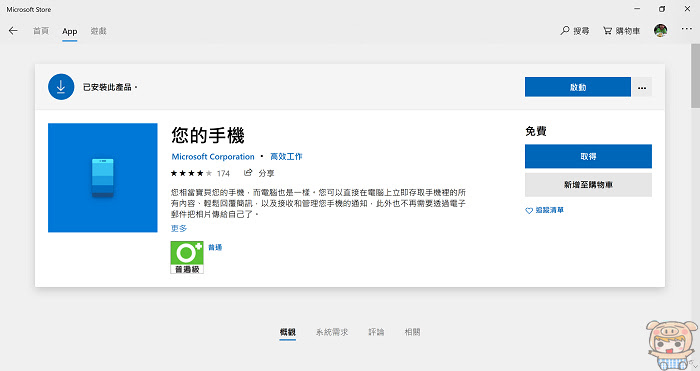Switch to the 遊戲 tab

[x=99, y=31]
